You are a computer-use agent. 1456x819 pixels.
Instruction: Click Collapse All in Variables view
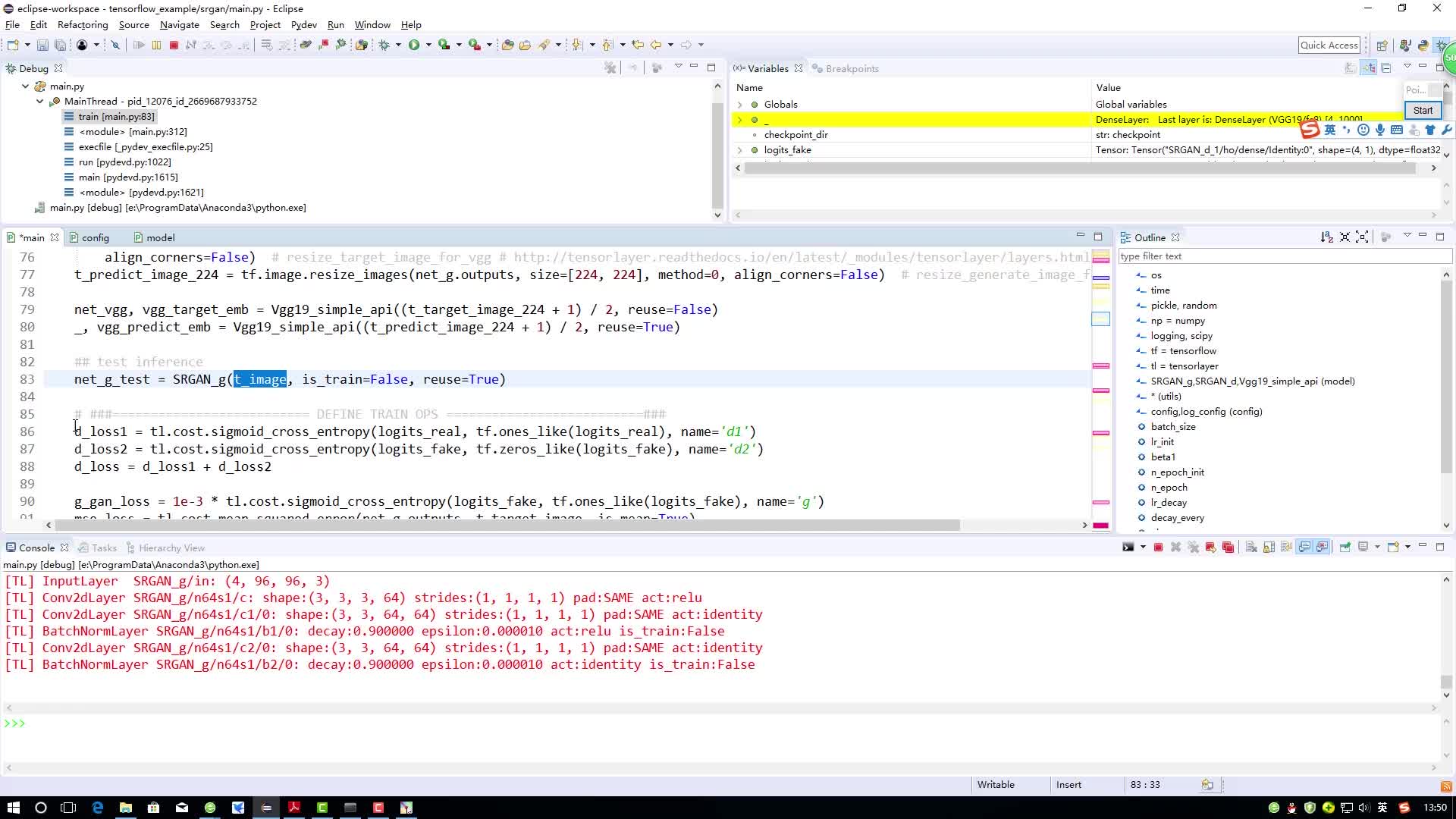[1386, 68]
